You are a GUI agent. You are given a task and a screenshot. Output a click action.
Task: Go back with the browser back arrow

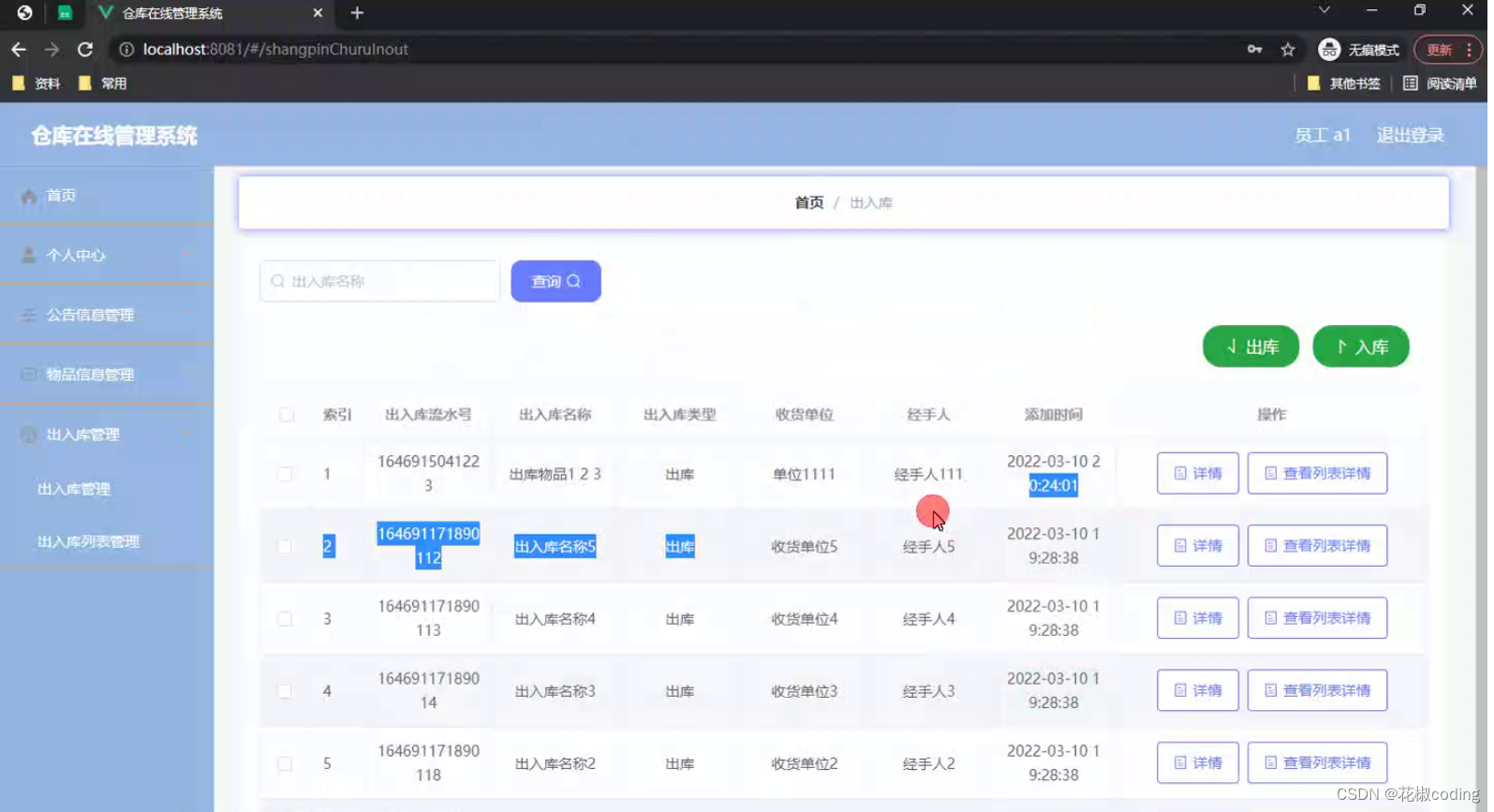[19, 50]
